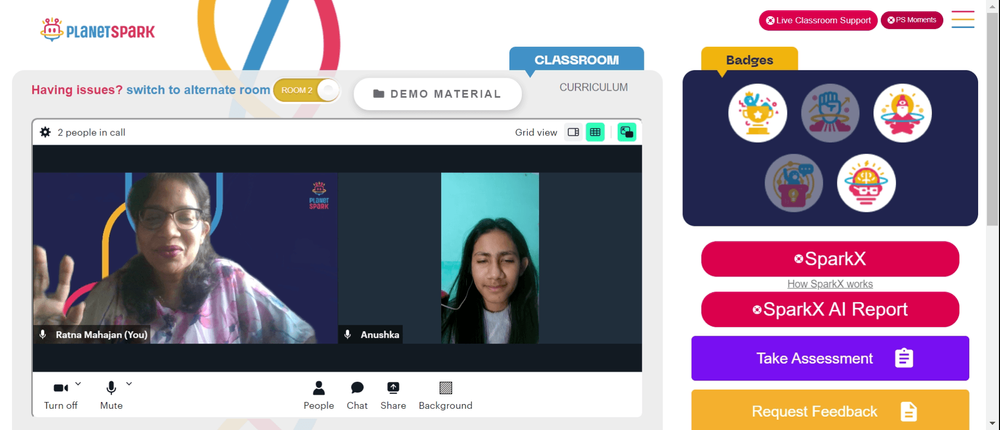Switch to the CURRICULUM tab
Image resolution: width=1000 pixels, height=430 pixels.
tap(593, 87)
